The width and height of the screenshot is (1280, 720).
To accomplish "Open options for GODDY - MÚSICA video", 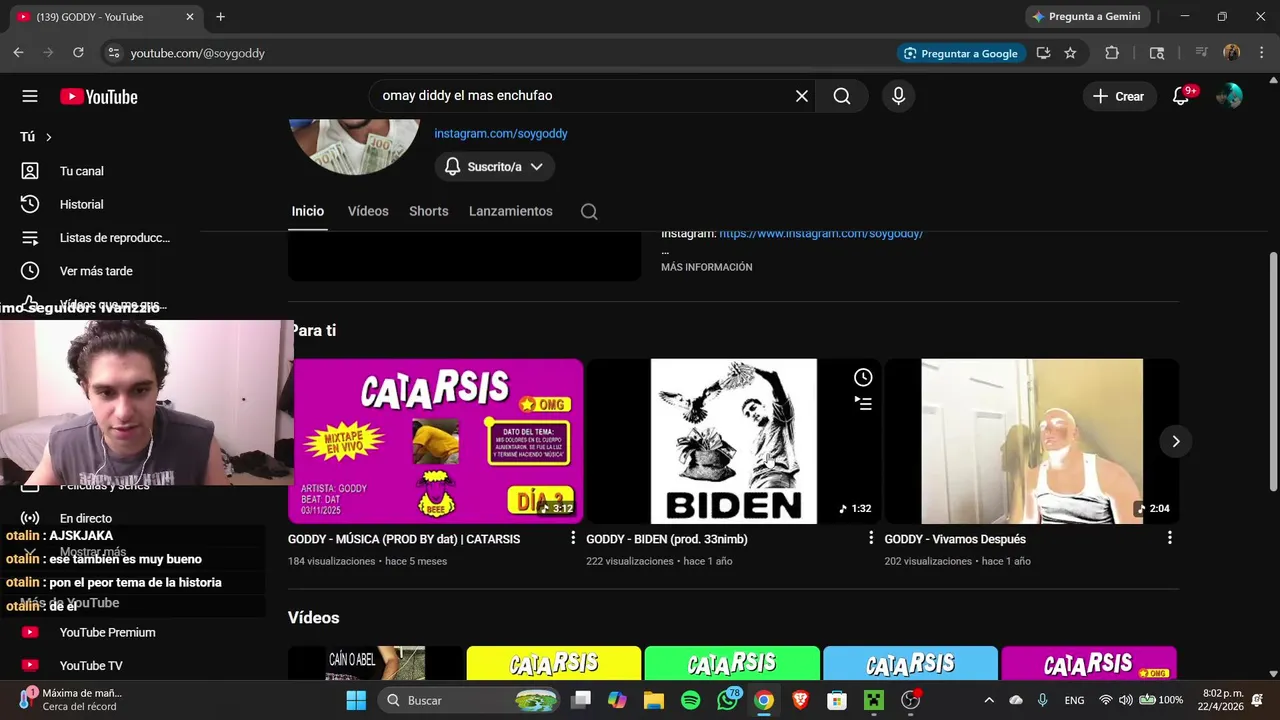I will (x=573, y=538).
